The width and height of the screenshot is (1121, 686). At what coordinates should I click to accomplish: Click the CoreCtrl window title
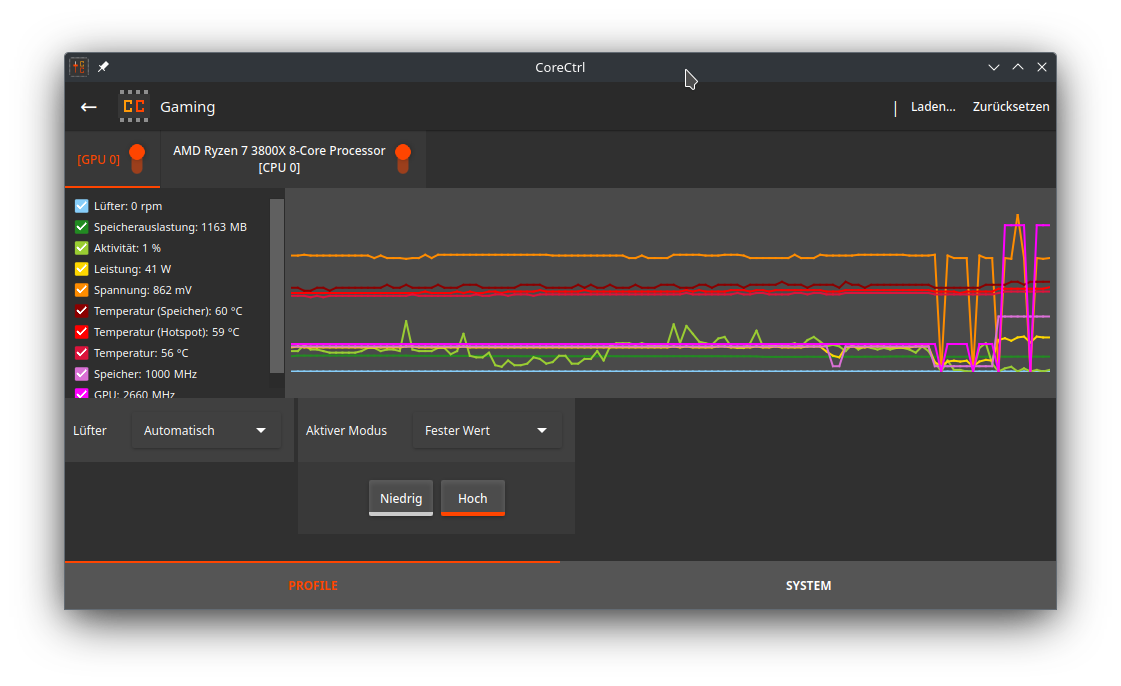[x=560, y=67]
